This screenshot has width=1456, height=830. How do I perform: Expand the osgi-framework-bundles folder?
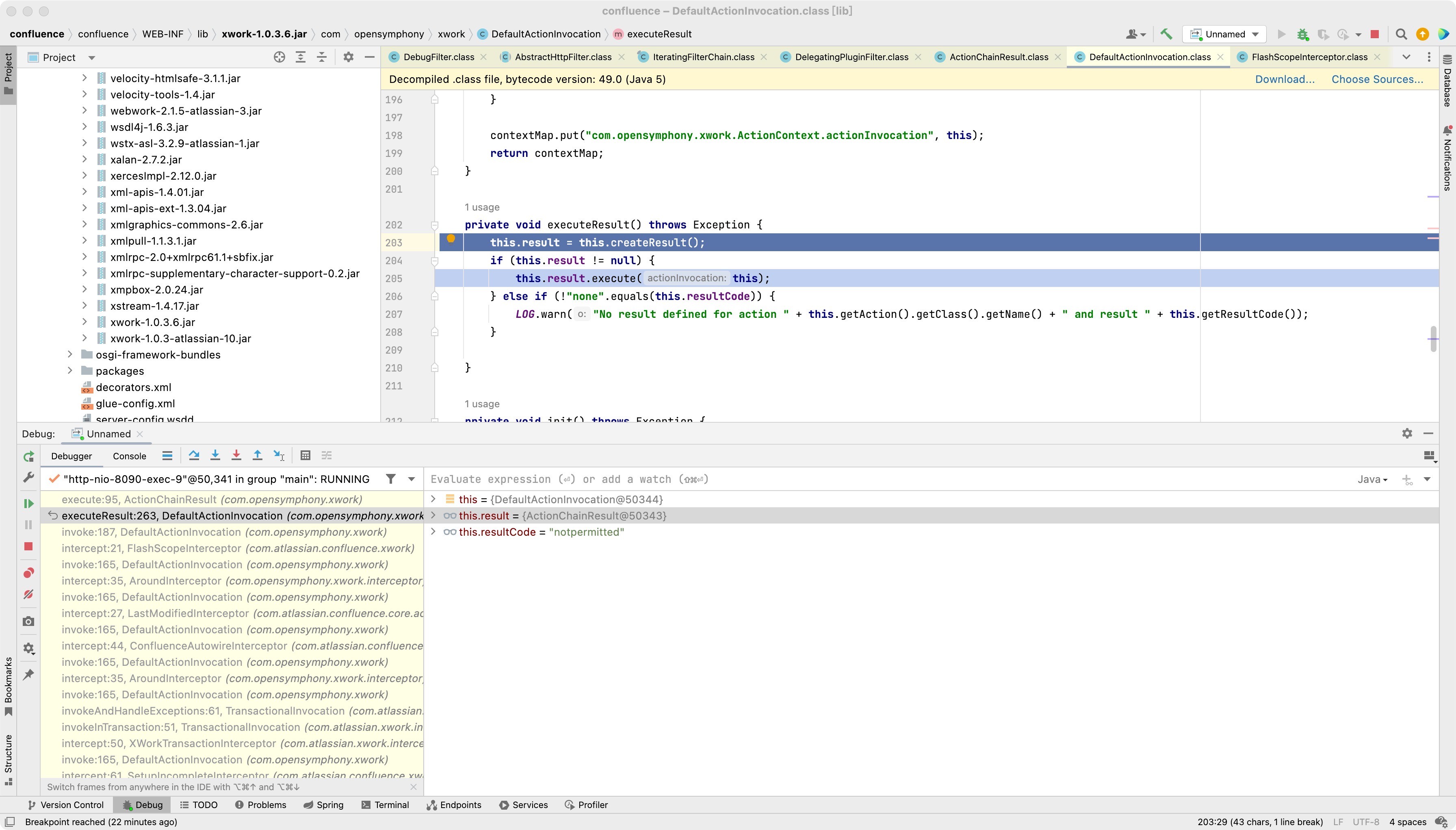[x=70, y=354]
